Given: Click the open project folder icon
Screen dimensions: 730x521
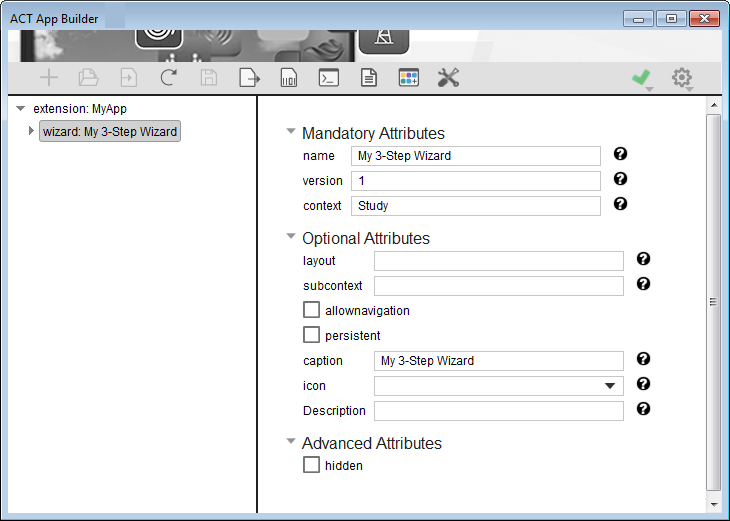Looking at the screenshot, I should (x=88, y=78).
